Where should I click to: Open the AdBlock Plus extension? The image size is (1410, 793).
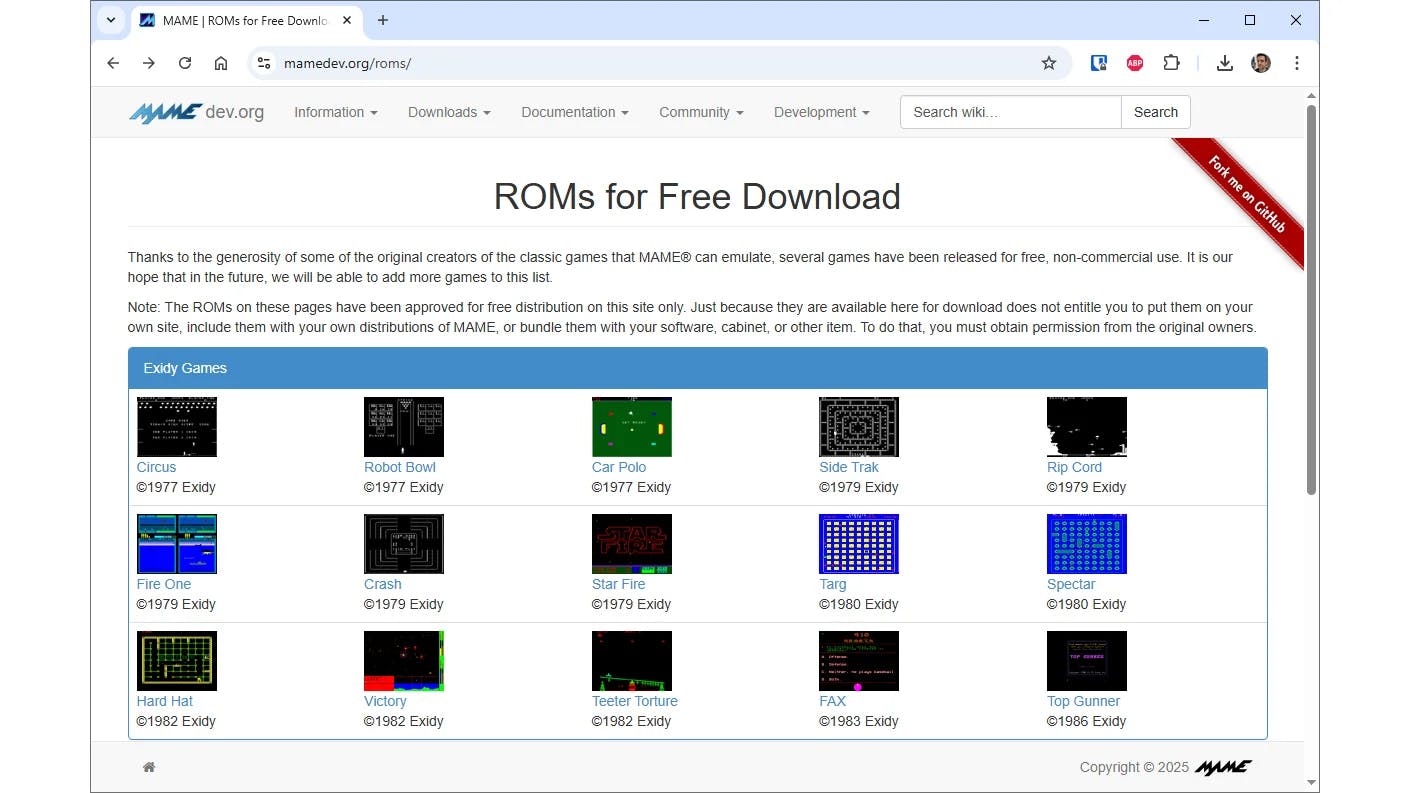pos(1135,63)
